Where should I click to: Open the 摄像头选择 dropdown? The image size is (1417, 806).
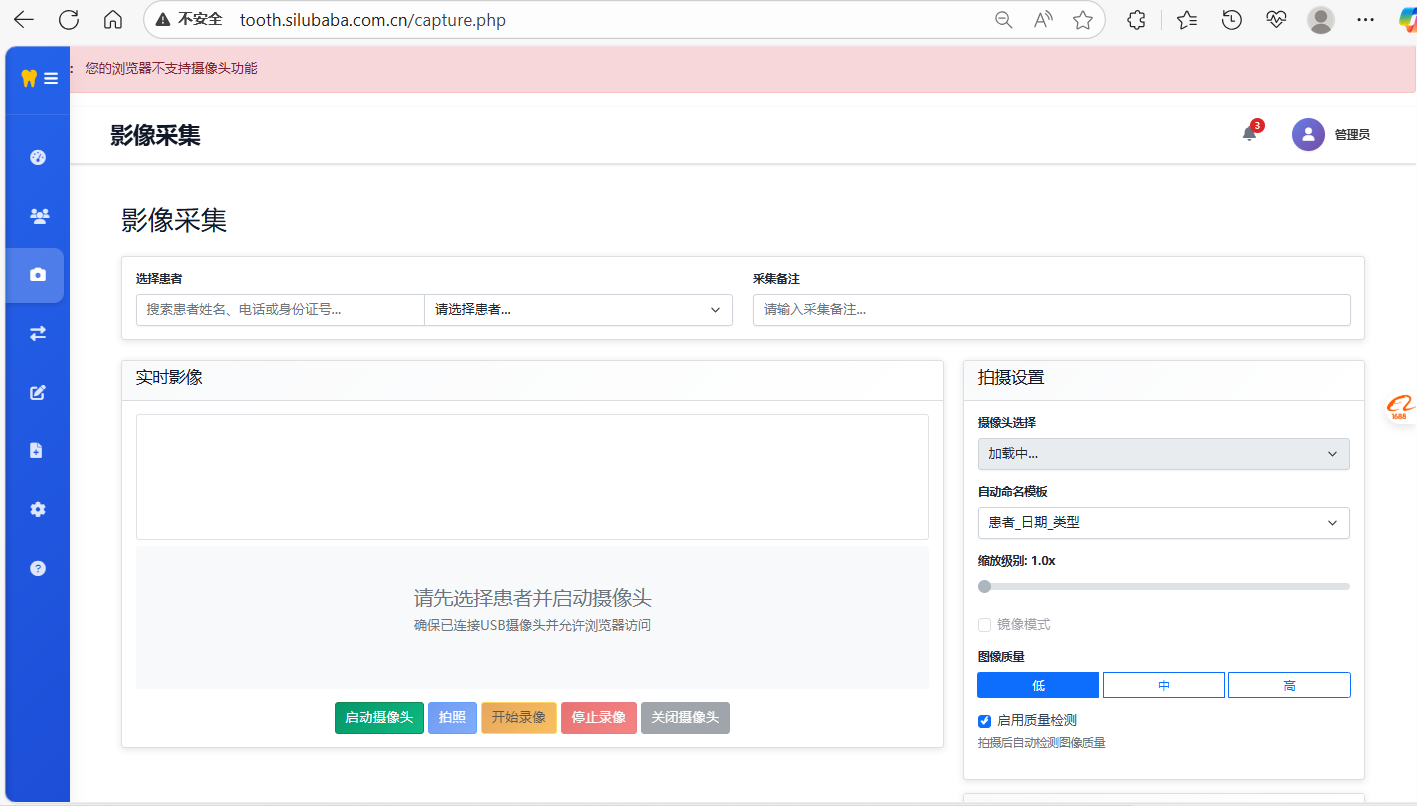tap(1163, 454)
